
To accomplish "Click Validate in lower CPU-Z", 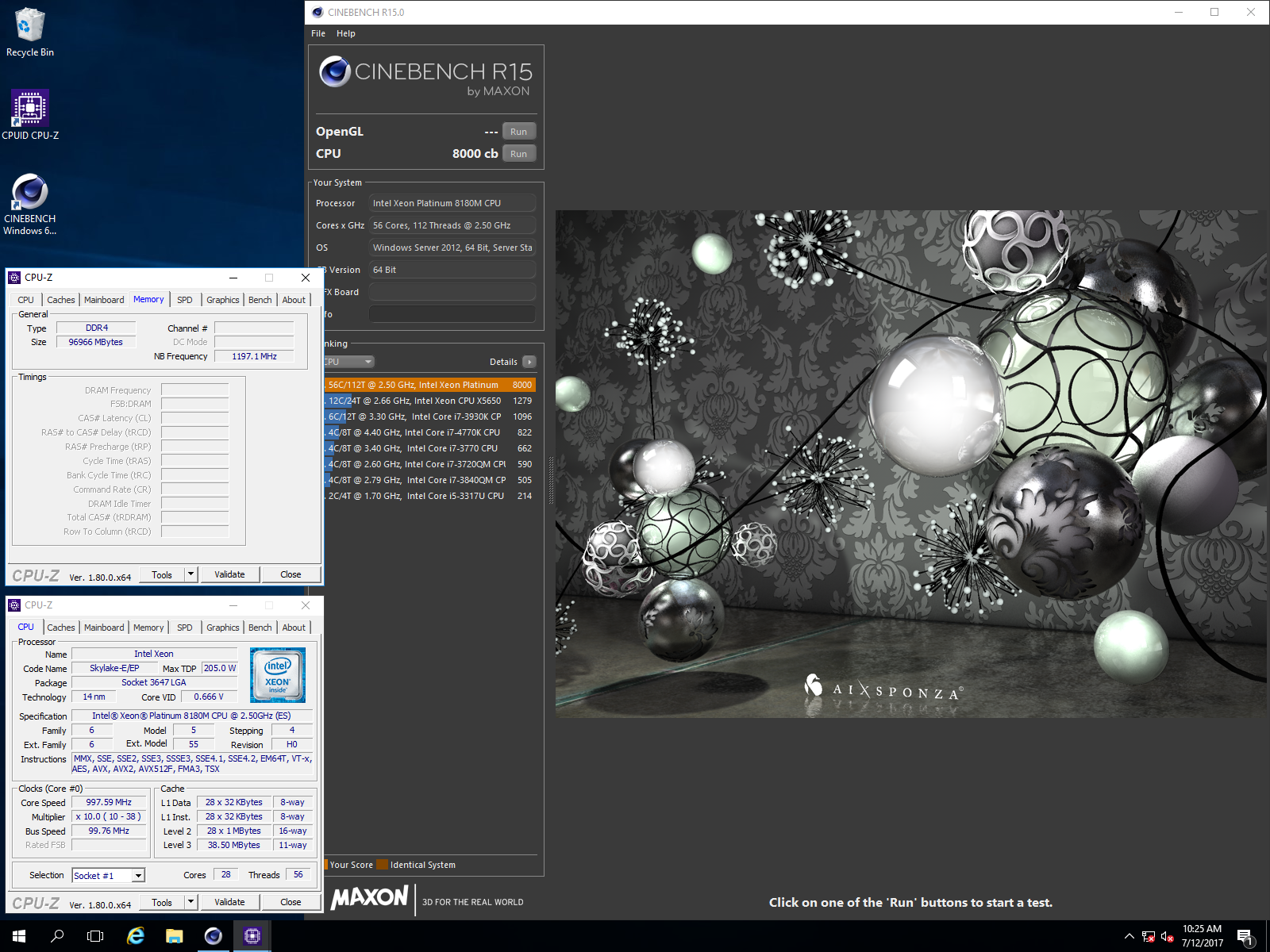I will tap(229, 902).
